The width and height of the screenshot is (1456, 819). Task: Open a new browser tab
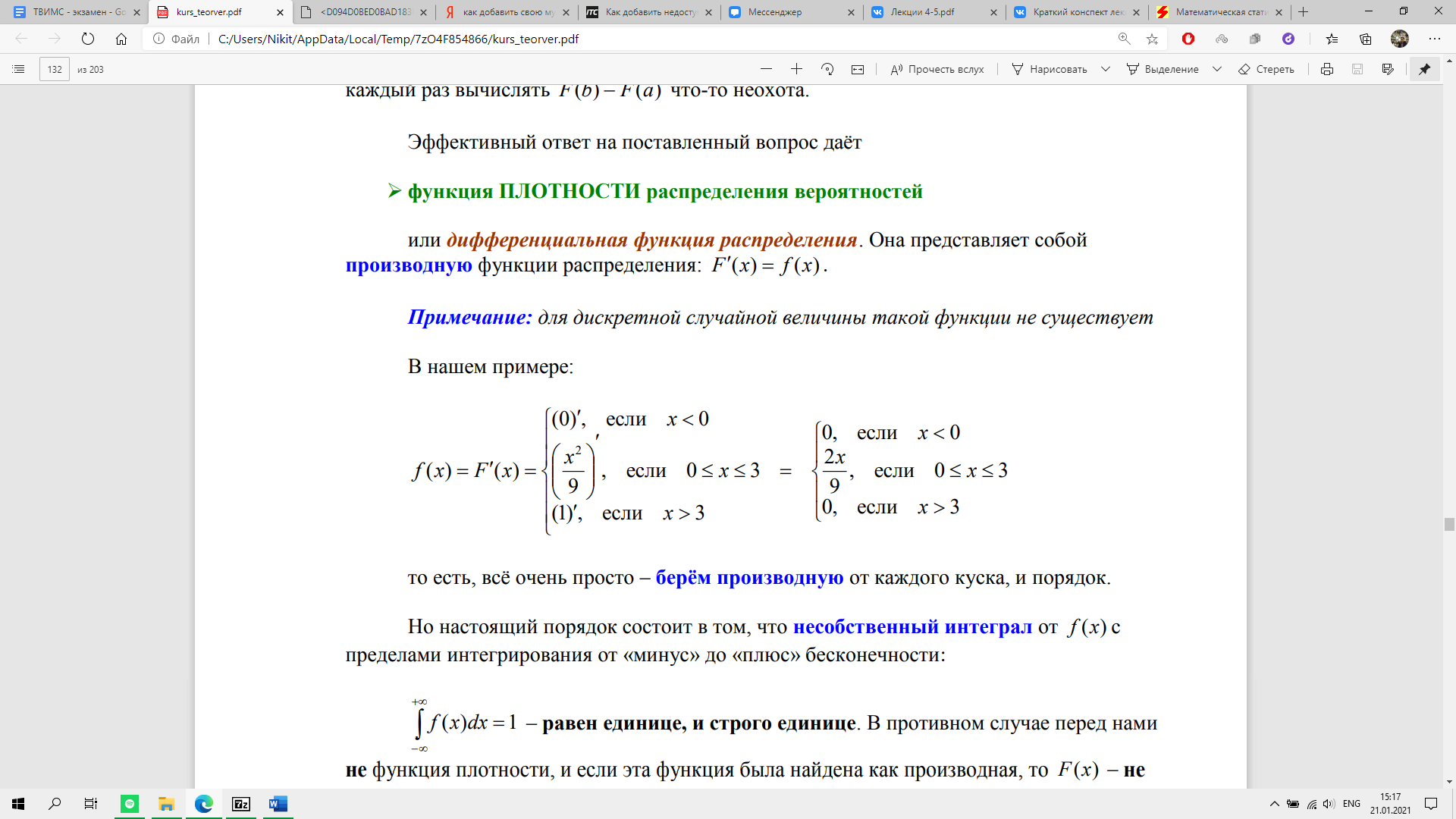[x=1304, y=12]
